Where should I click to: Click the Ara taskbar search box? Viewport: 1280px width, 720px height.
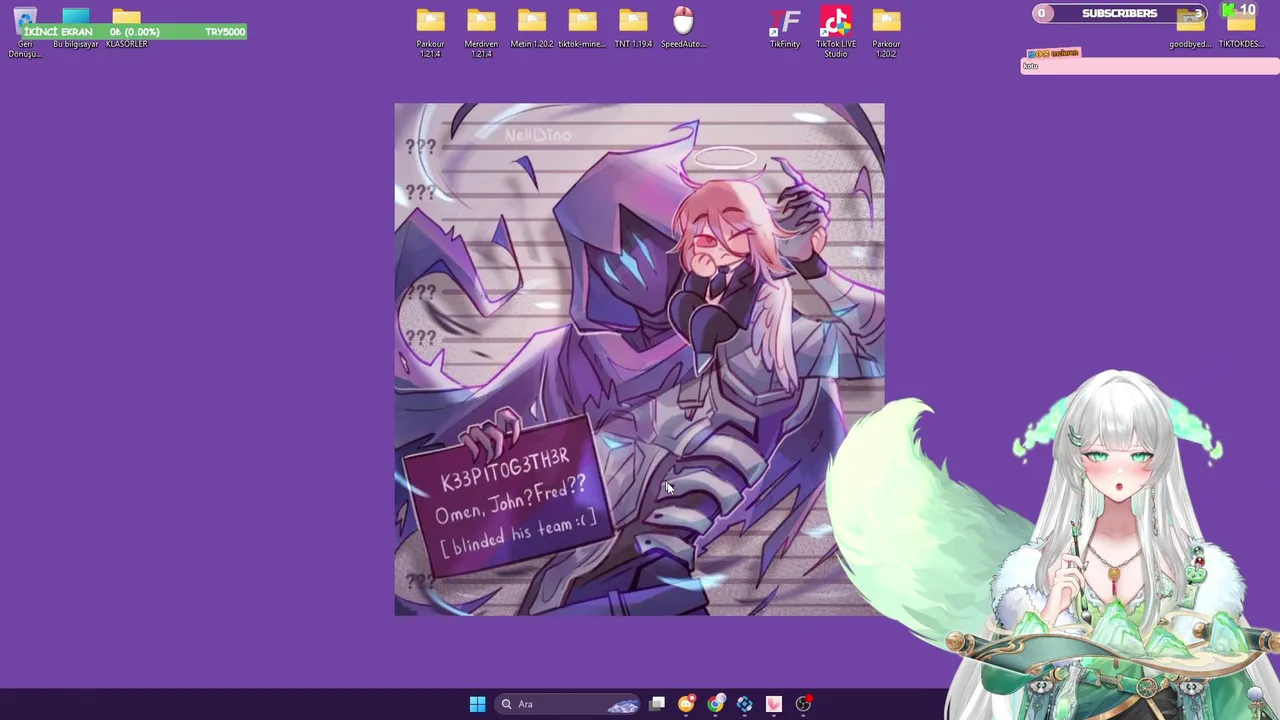point(568,704)
